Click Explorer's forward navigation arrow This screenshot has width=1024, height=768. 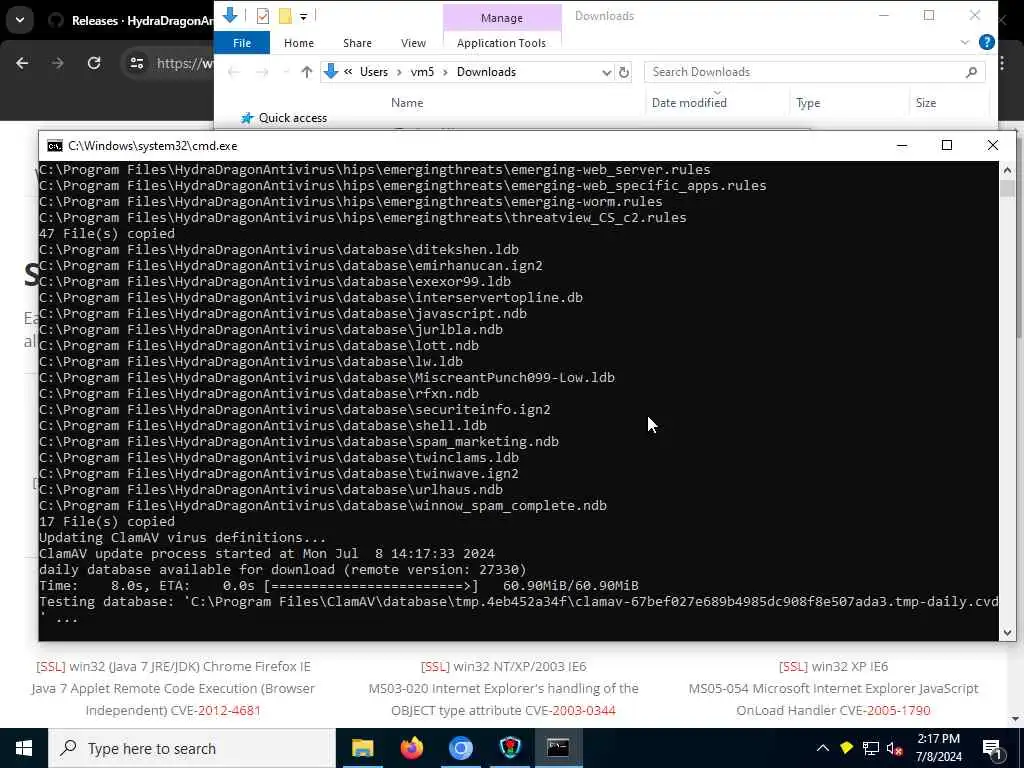(x=262, y=72)
